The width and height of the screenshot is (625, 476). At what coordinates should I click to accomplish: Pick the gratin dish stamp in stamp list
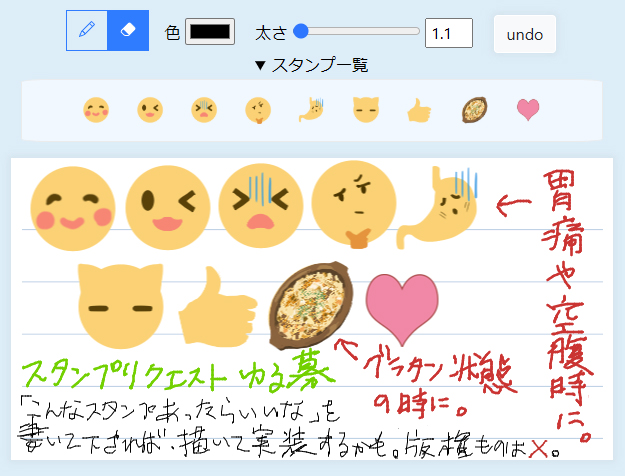[474, 110]
